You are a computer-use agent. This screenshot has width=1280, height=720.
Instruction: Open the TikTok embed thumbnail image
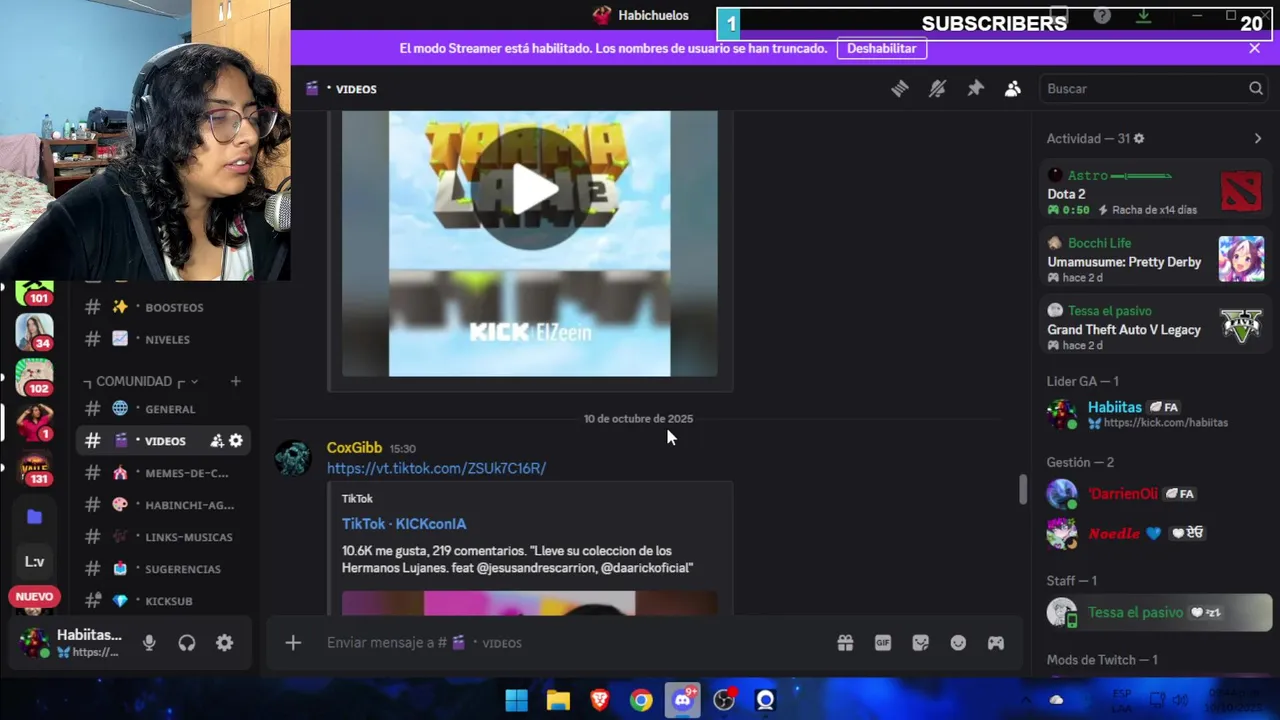(529, 602)
